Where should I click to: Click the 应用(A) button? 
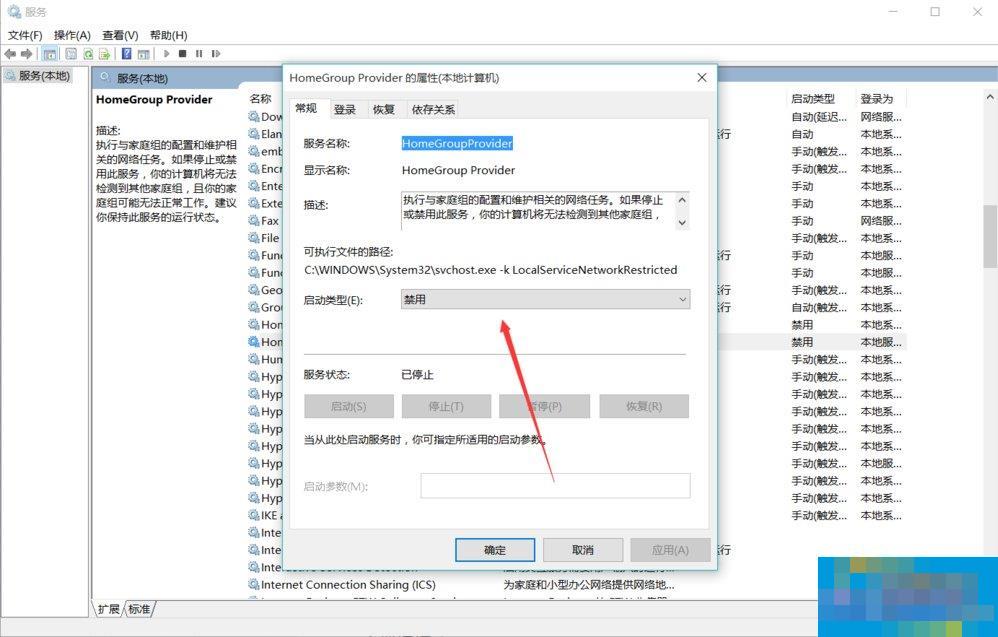pos(670,550)
